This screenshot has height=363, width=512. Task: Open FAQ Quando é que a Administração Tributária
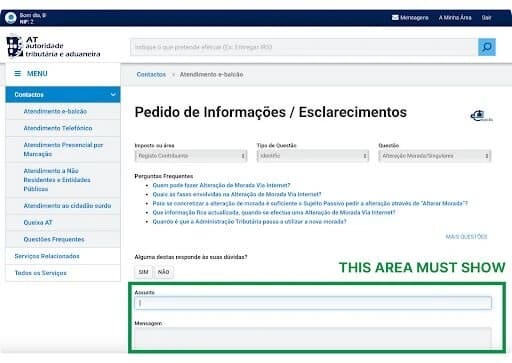click(249, 222)
